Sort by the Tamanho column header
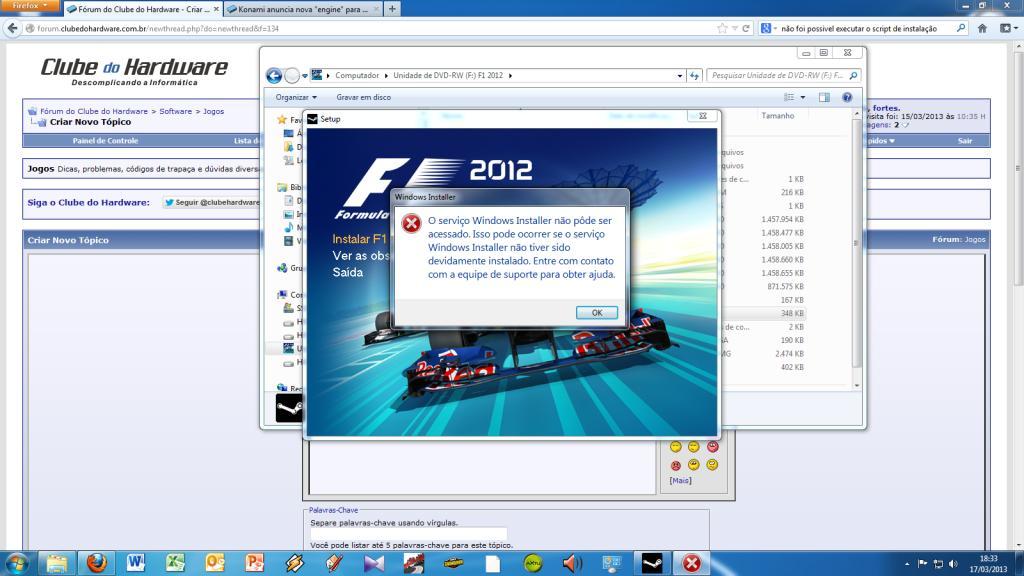 [x=778, y=116]
